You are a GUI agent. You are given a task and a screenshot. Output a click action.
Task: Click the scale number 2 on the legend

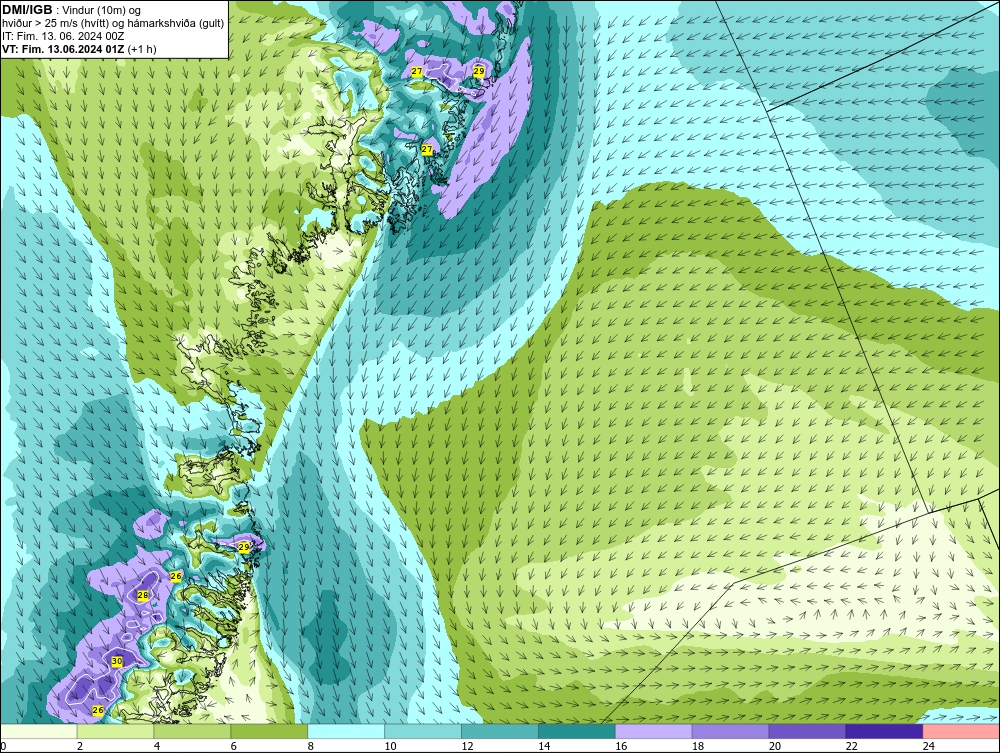coord(80,746)
